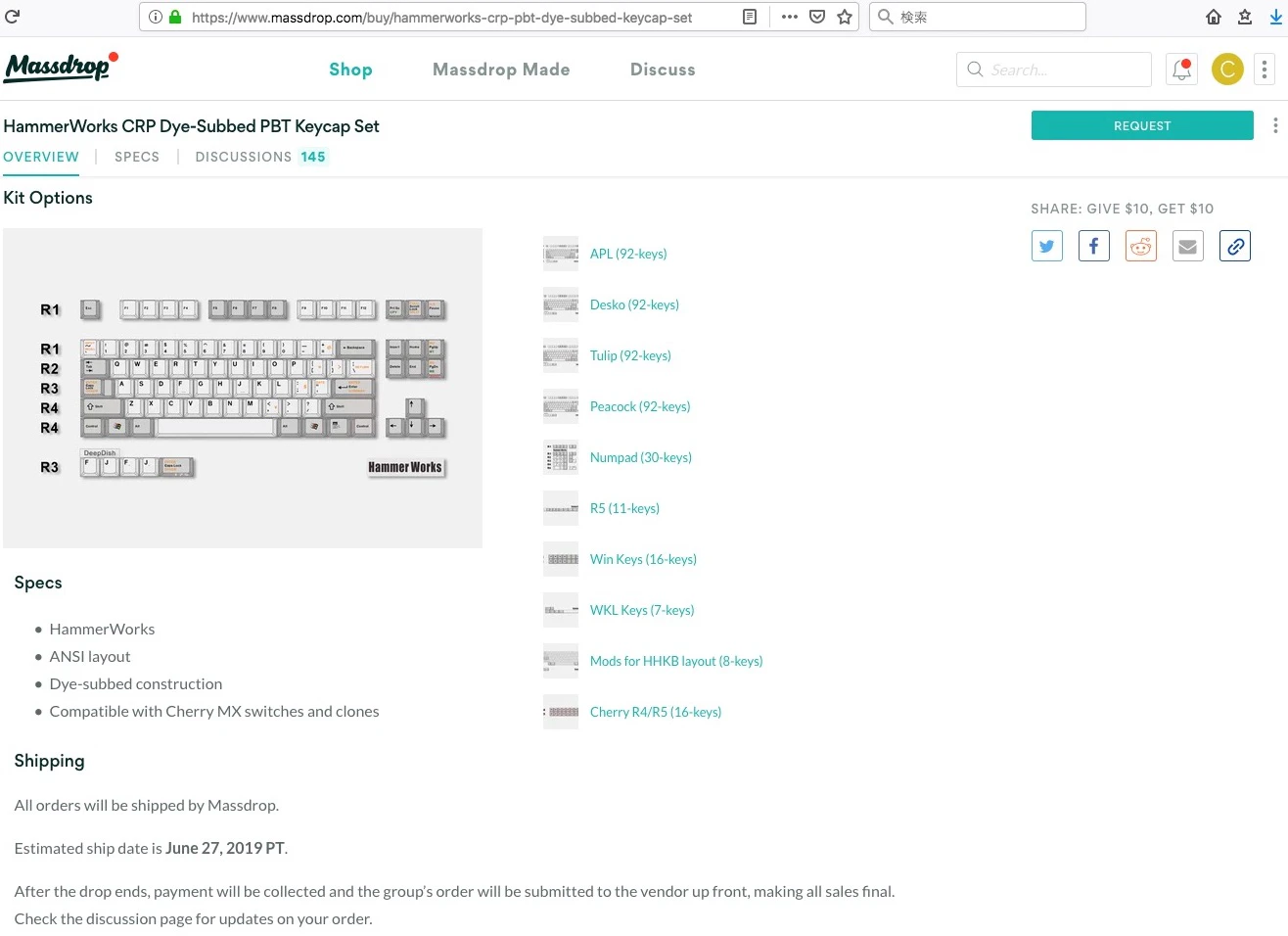Open the Cherry R4/R5 (16-keys) kit link
This screenshot has height=936, width=1288.
(656, 712)
